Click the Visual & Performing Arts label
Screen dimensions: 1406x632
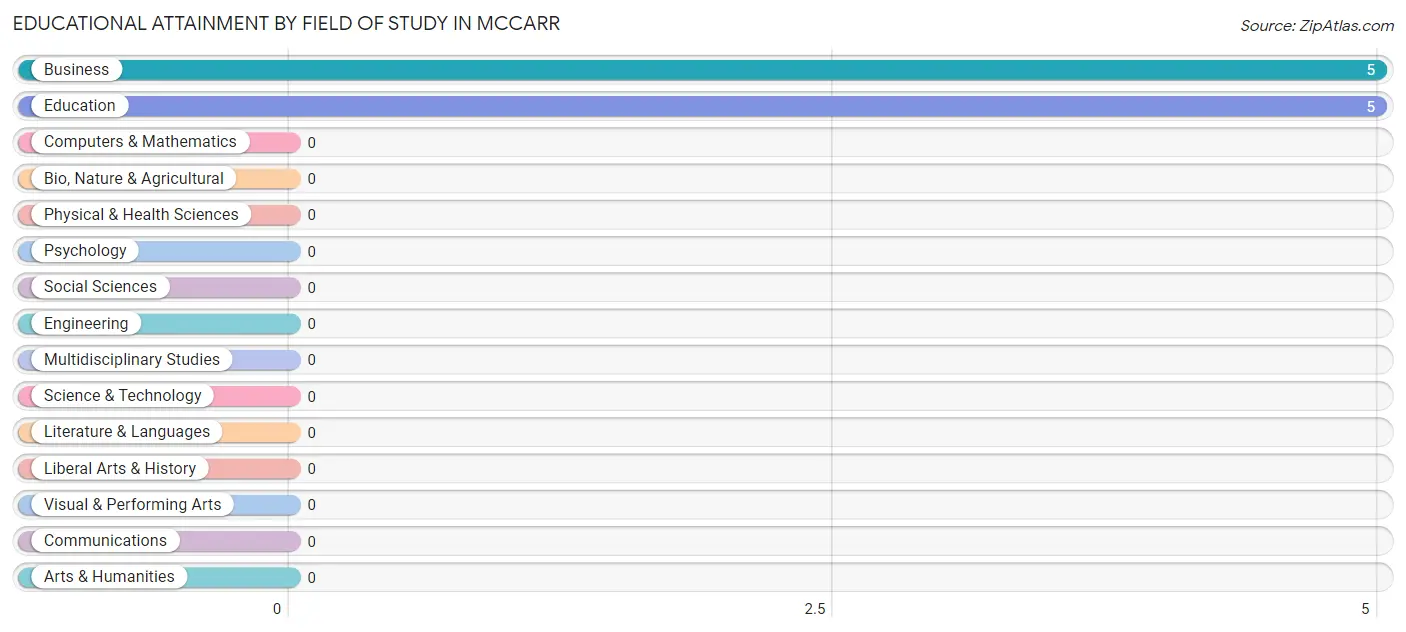(x=133, y=504)
